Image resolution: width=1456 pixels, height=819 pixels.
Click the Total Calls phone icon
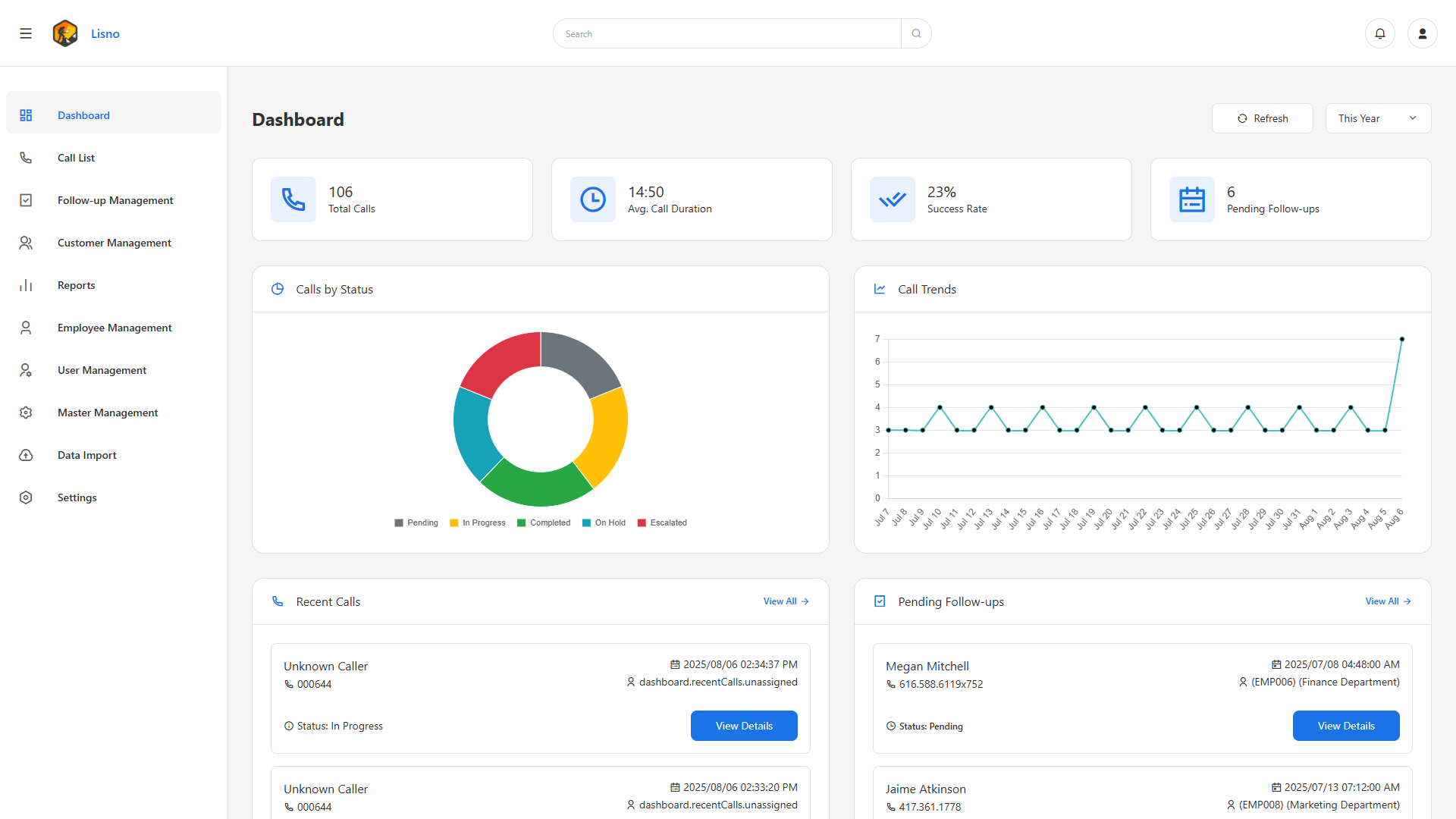[293, 199]
